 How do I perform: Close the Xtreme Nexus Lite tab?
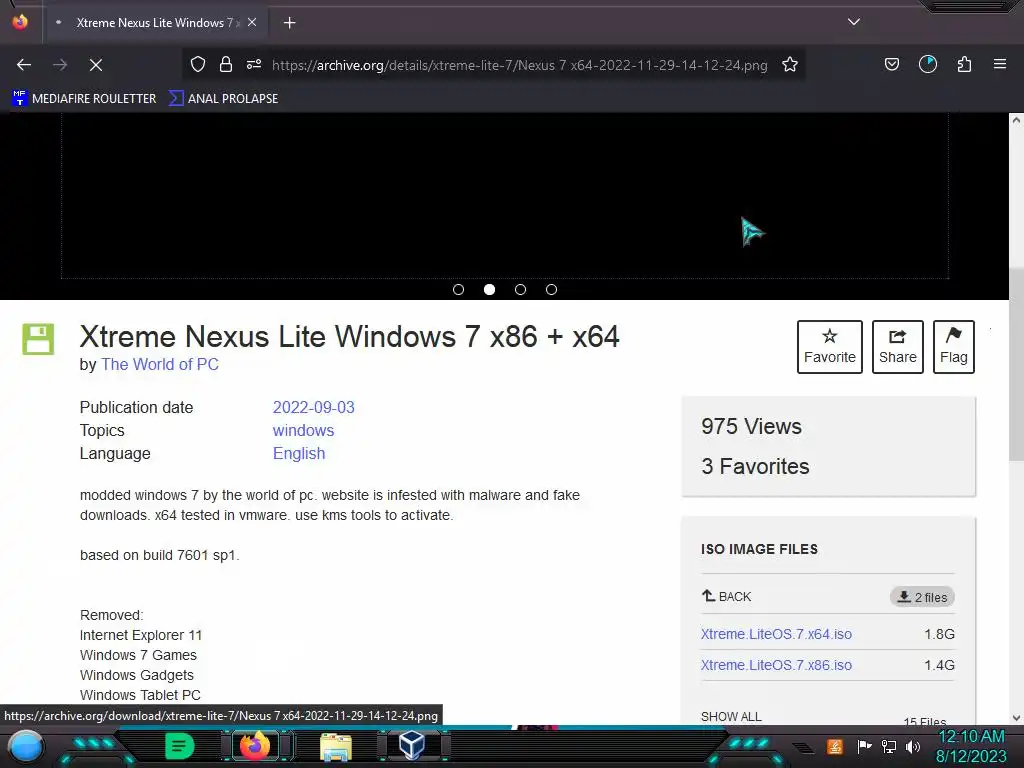click(x=252, y=22)
